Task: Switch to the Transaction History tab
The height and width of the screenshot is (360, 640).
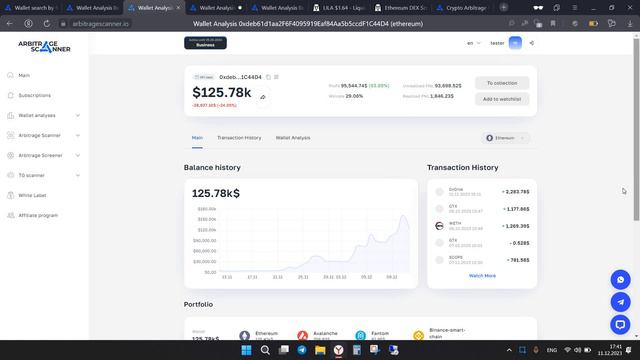Action: pyautogui.click(x=239, y=138)
